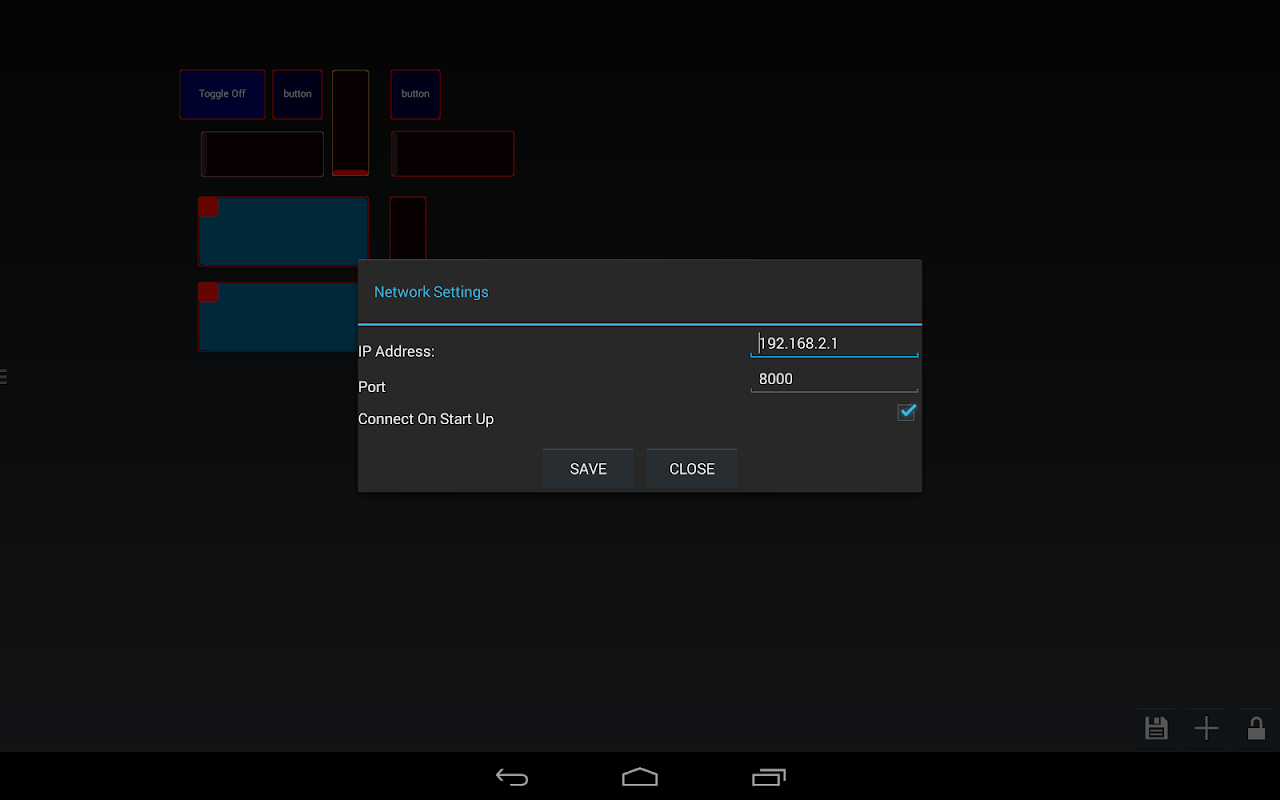Tap the second 'button' control on the right
The width and height of the screenshot is (1280, 800).
coord(415,94)
